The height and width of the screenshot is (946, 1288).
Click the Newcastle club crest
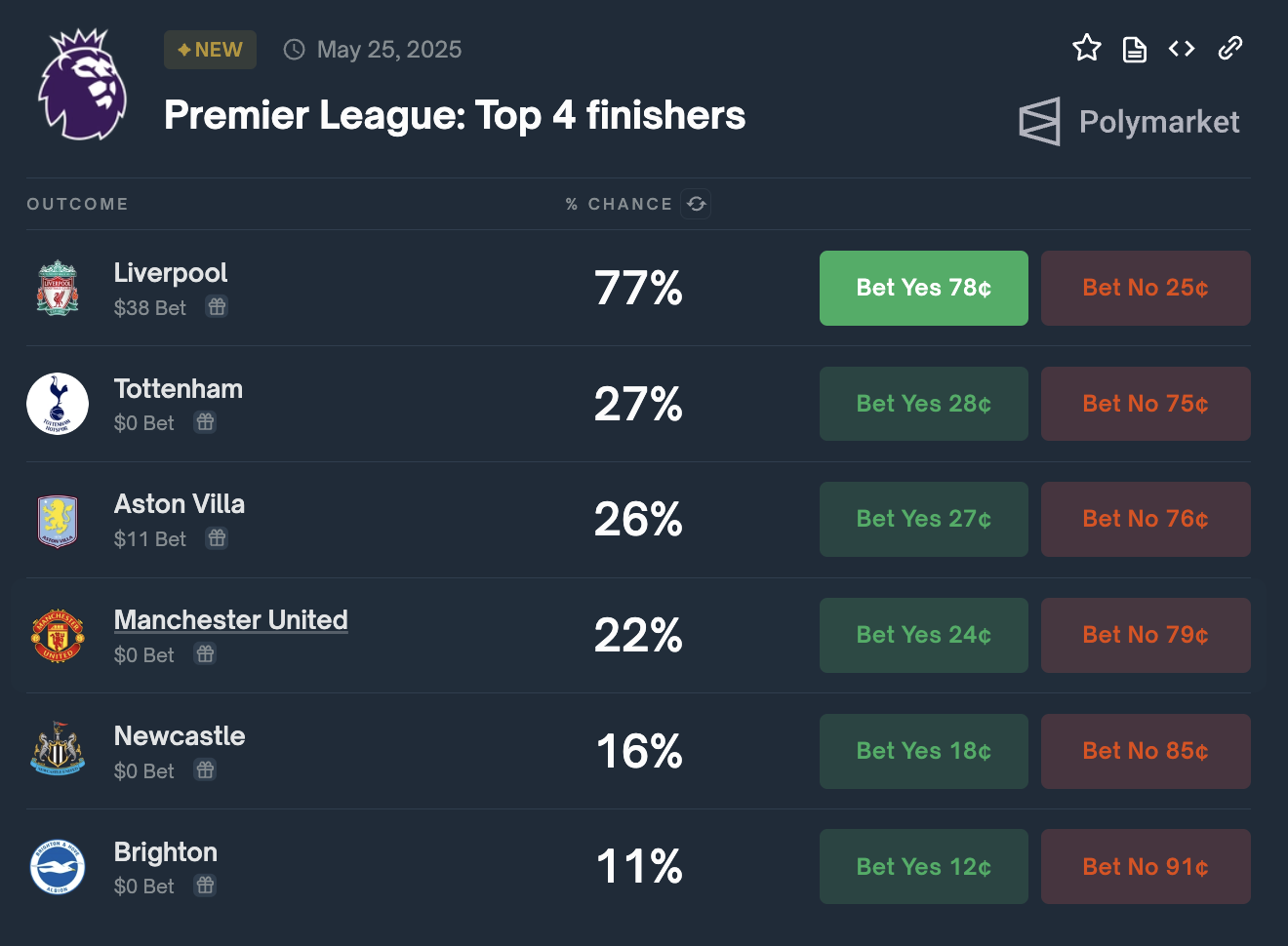[58, 750]
